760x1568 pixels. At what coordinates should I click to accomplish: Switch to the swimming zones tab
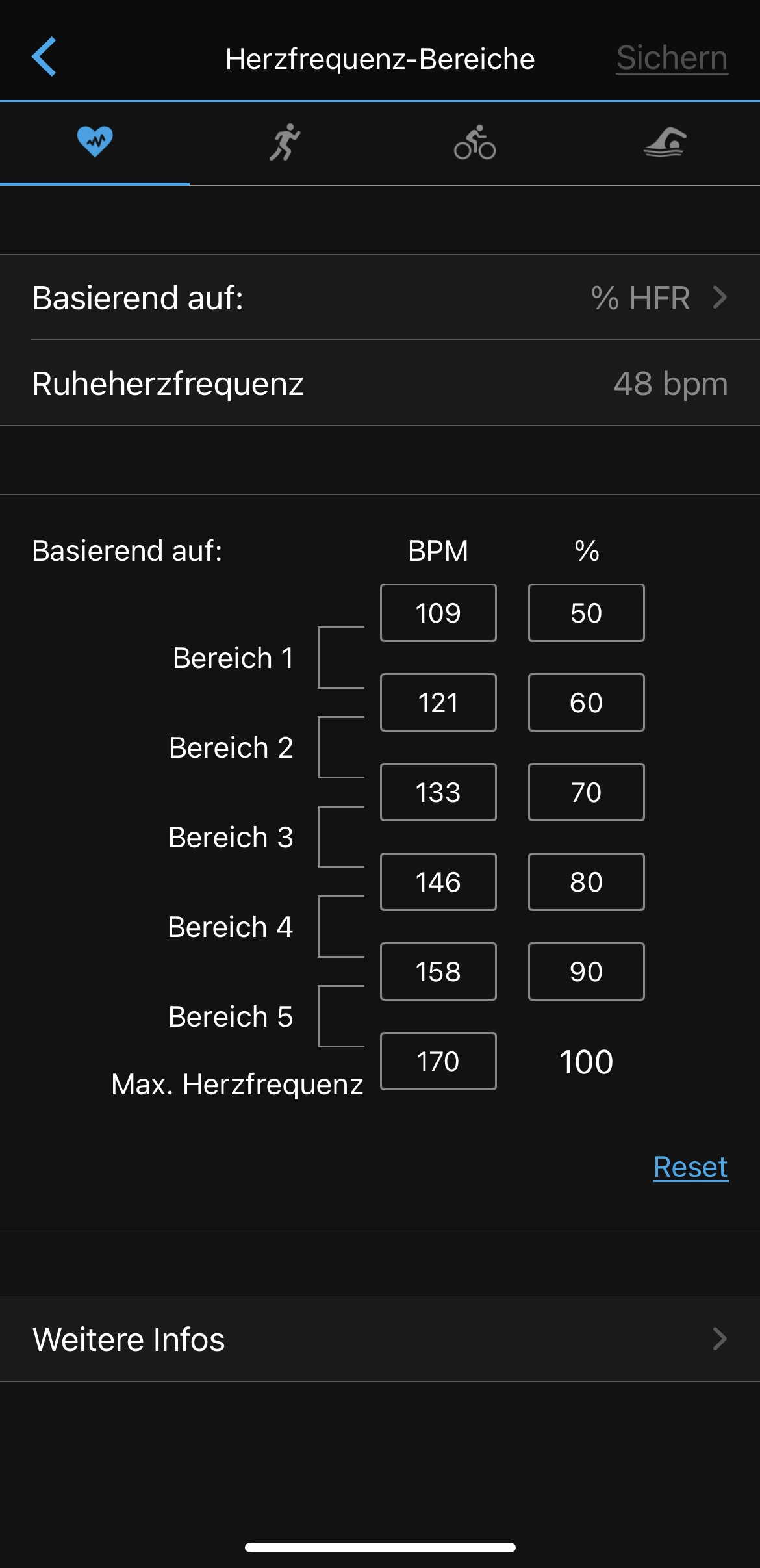point(665,142)
